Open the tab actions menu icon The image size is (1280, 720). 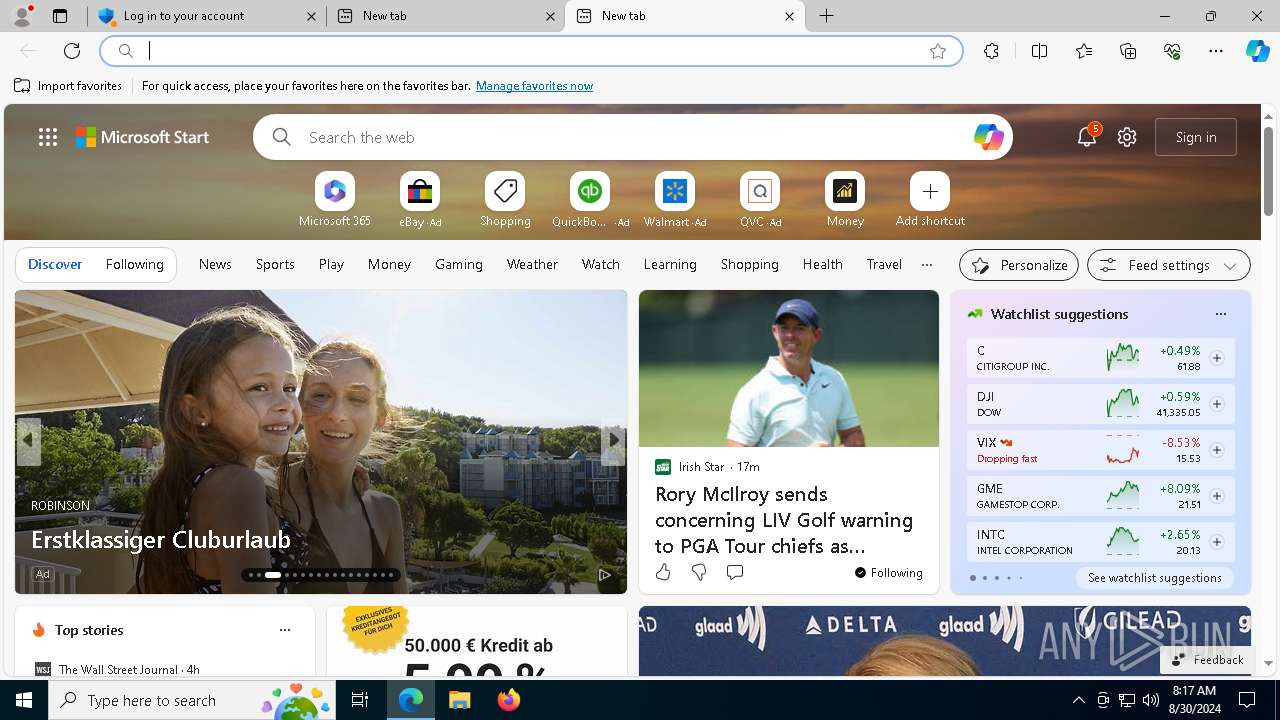pyautogui.click(x=60, y=16)
